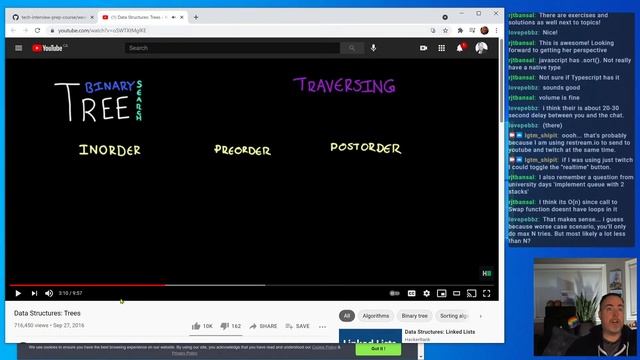The height and width of the screenshot is (360, 640).
Task: Go to the YouTube home logo
Action: pyautogui.click(x=47, y=48)
